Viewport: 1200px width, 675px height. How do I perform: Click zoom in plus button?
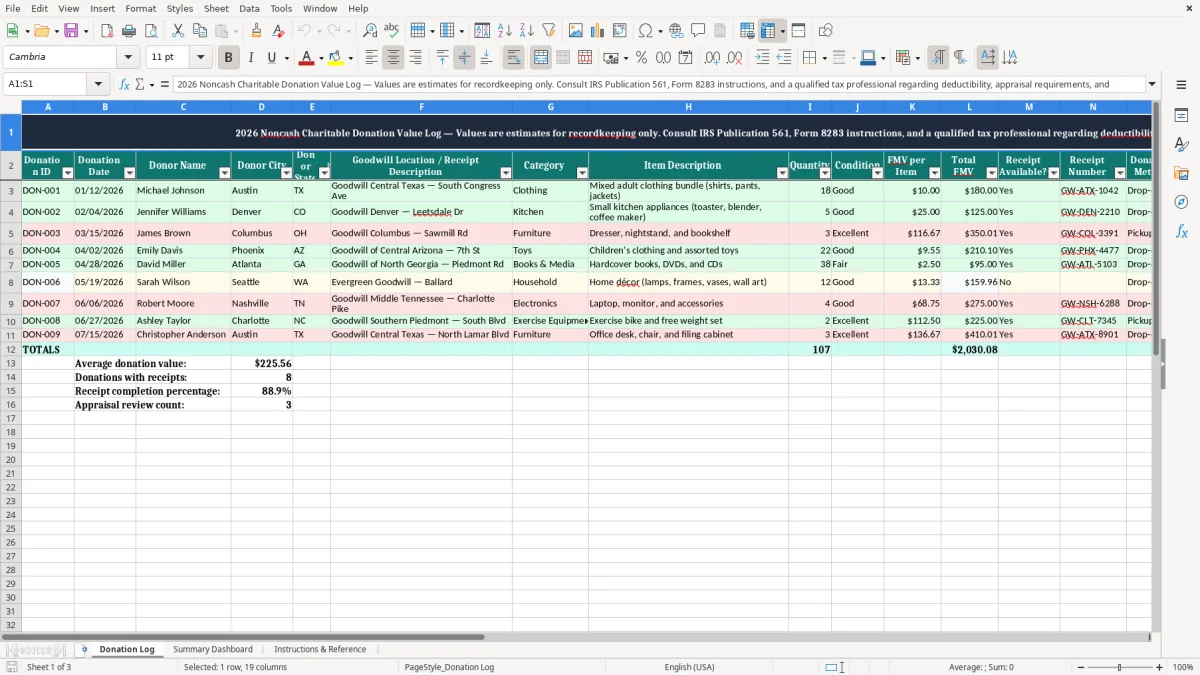click(1160, 667)
